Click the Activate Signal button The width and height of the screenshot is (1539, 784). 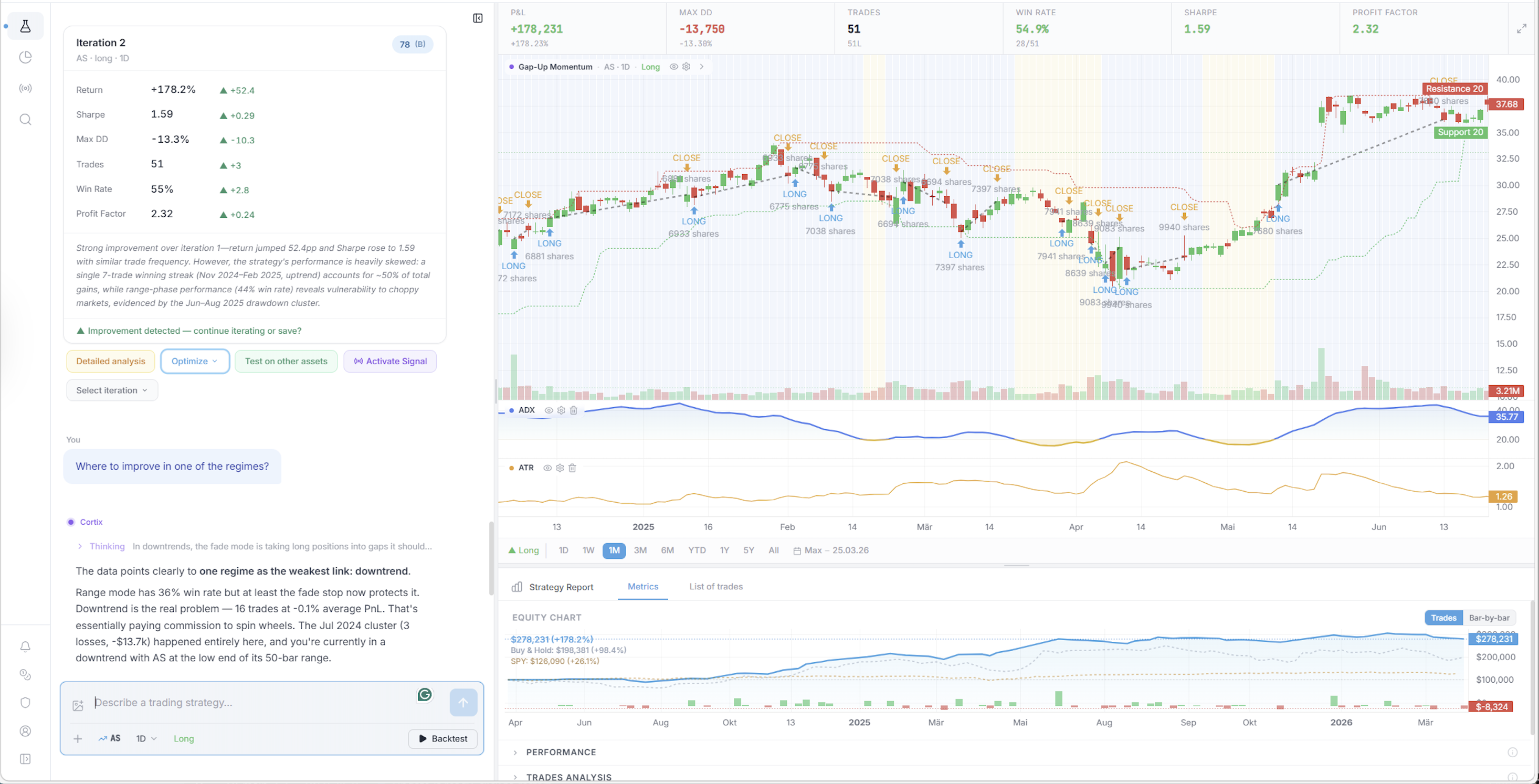pyautogui.click(x=390, y=361)
